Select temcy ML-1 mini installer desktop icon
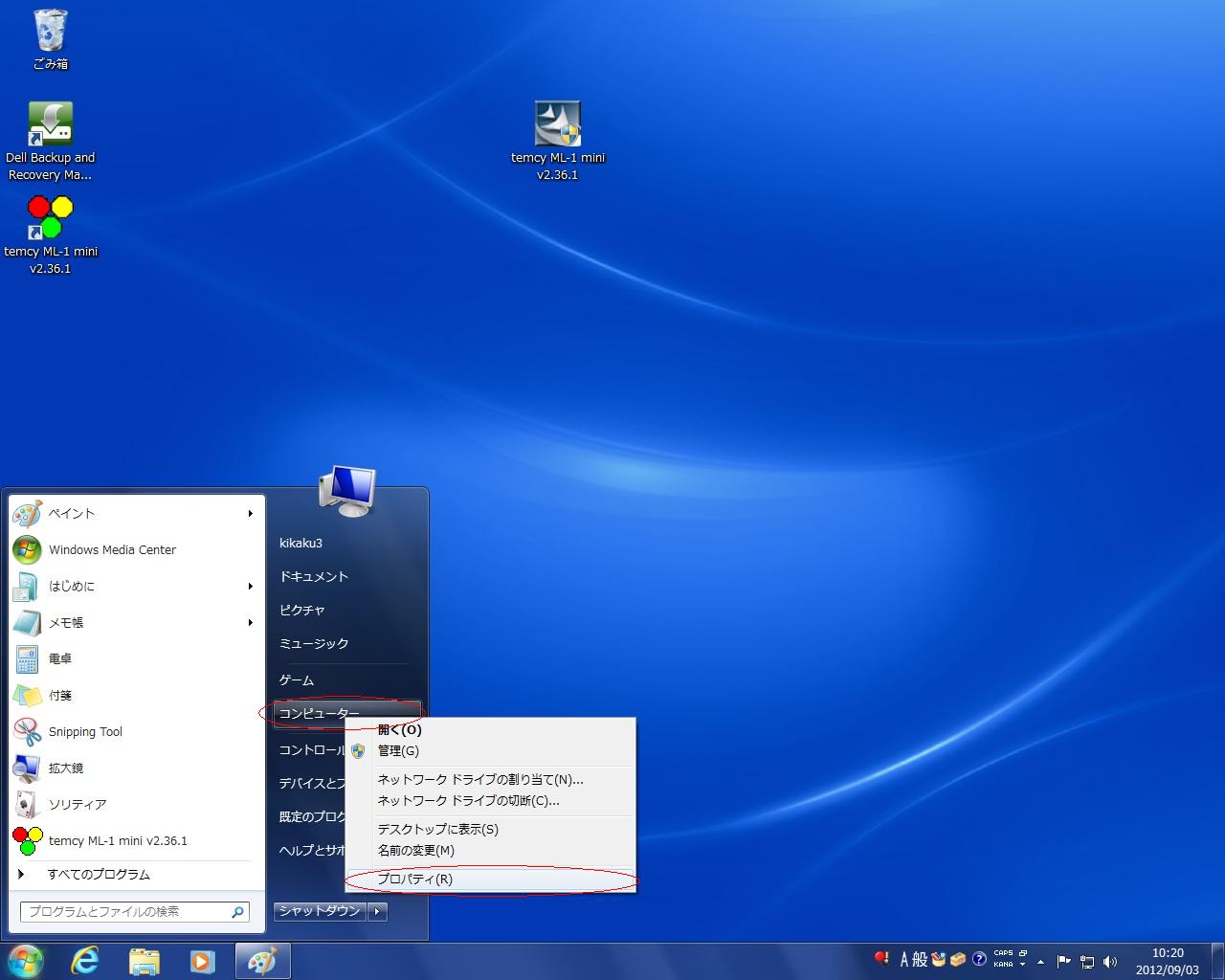 tap(558, 142)
